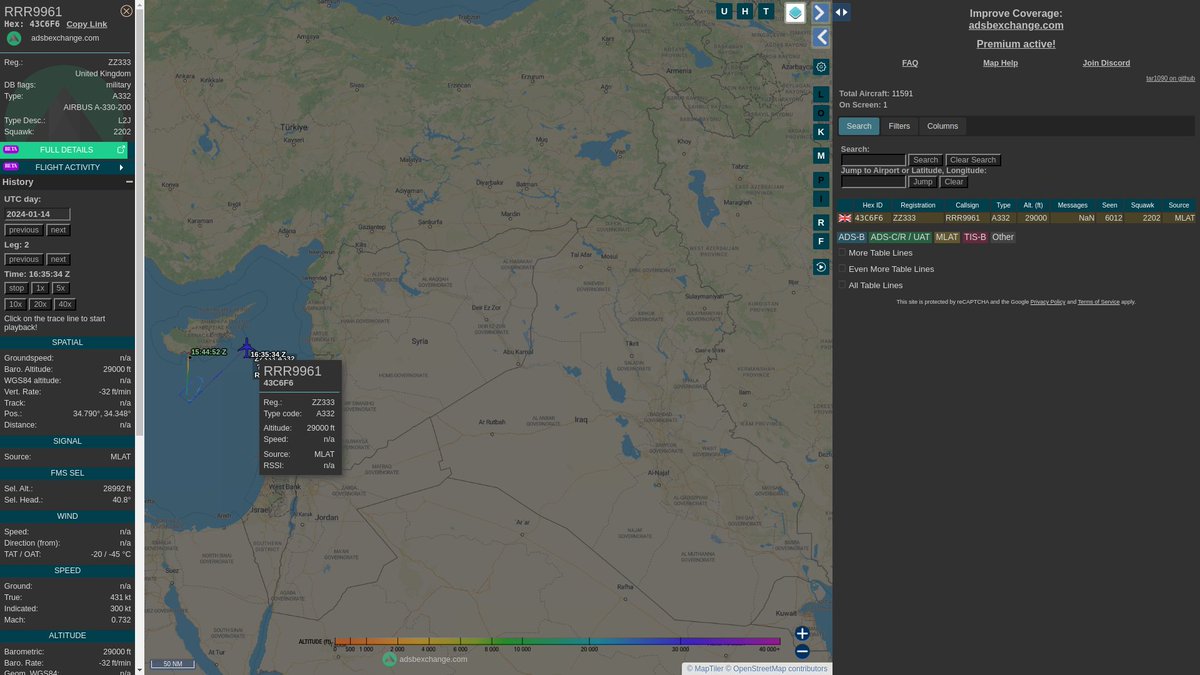Open the adsbexchange.com coverage link
This screenshot has height=675, width=1200.
(x=1016, y=26)
